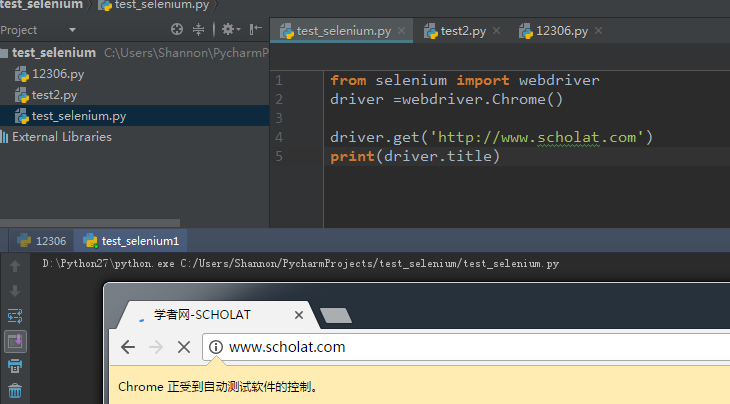This screenshot has height=404, width=730.
Task: Collapse the test_selenium project folder
Action: (x=5, y=52)
